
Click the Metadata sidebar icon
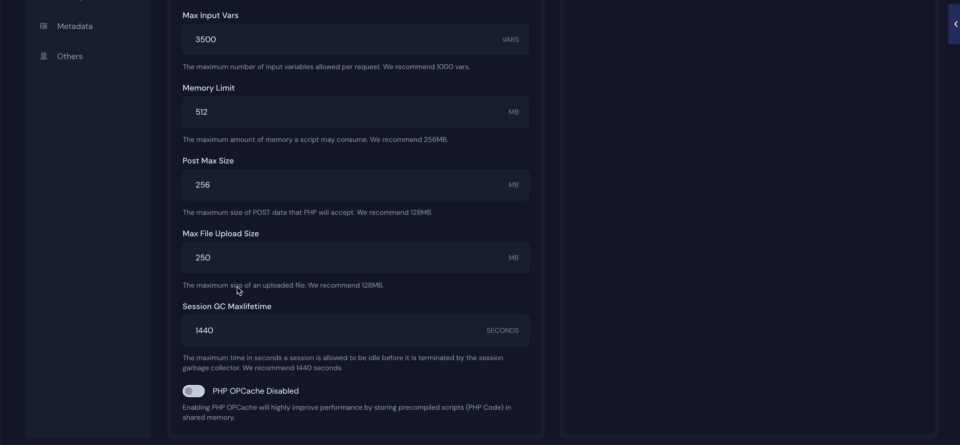pos(44,26)
